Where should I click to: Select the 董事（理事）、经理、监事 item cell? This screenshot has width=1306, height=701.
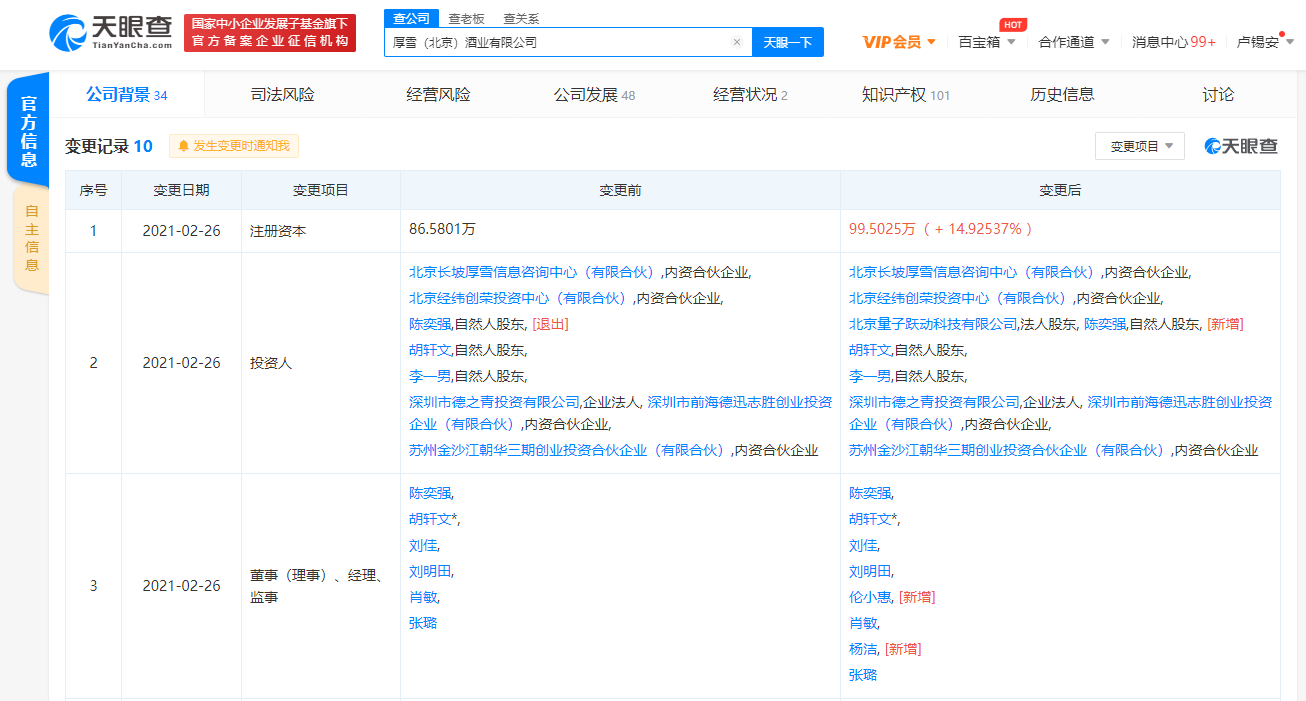(320, 586)
